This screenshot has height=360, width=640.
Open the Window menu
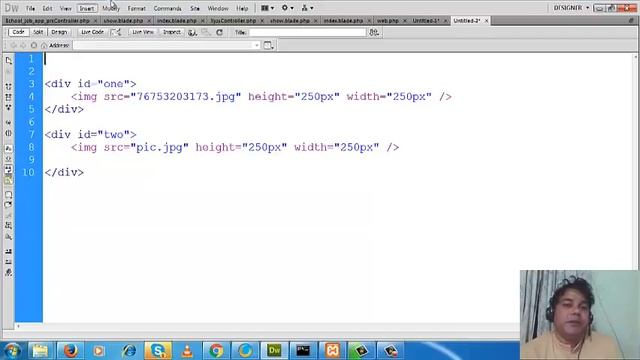218,8
